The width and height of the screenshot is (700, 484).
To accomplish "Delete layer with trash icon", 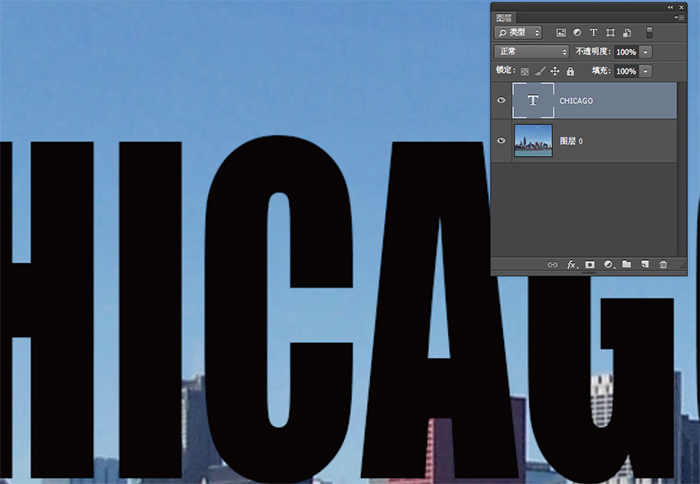I will click(x=663, y=264).
